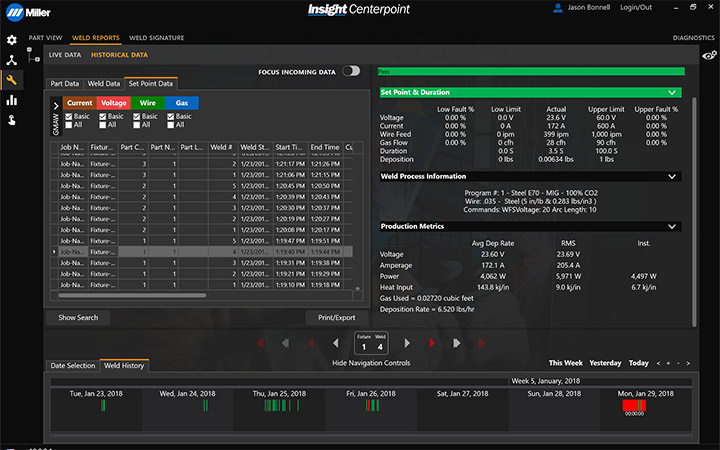Jump to last fault, far-right dark red arrow
This screenshot has width=720, height=450.
(x=481, y=343)
